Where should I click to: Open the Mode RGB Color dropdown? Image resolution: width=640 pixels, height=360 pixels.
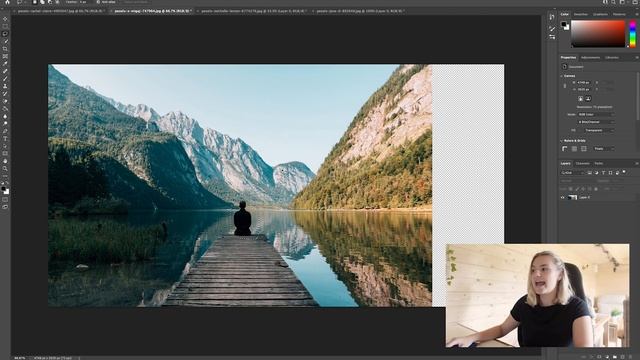(596, 115)
